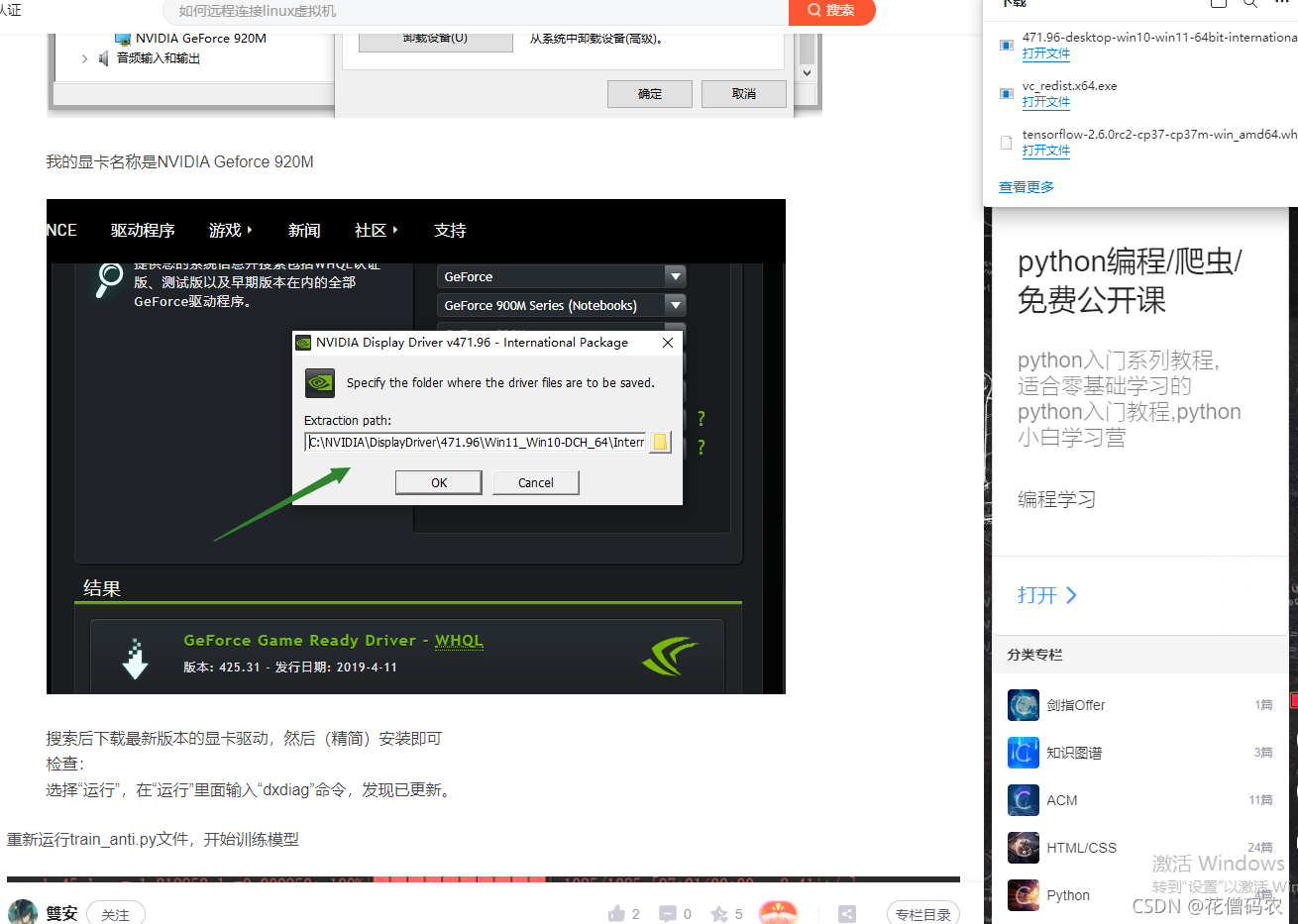This screenshot has width=1298, height=924.
Task: Click the 打开文件 link under vc_redist.x64.exe
Action: tap(1046, 102)
